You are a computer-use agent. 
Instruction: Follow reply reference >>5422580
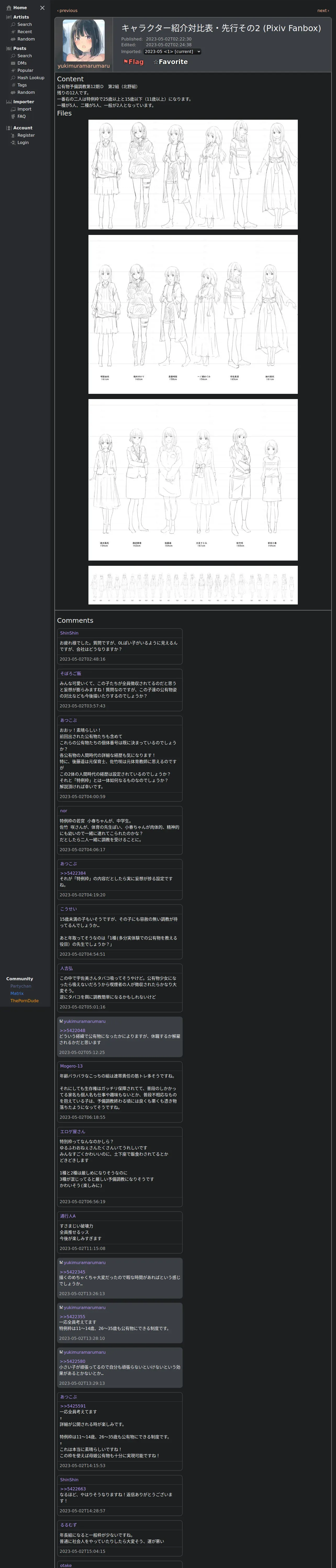coord(72,1362)
